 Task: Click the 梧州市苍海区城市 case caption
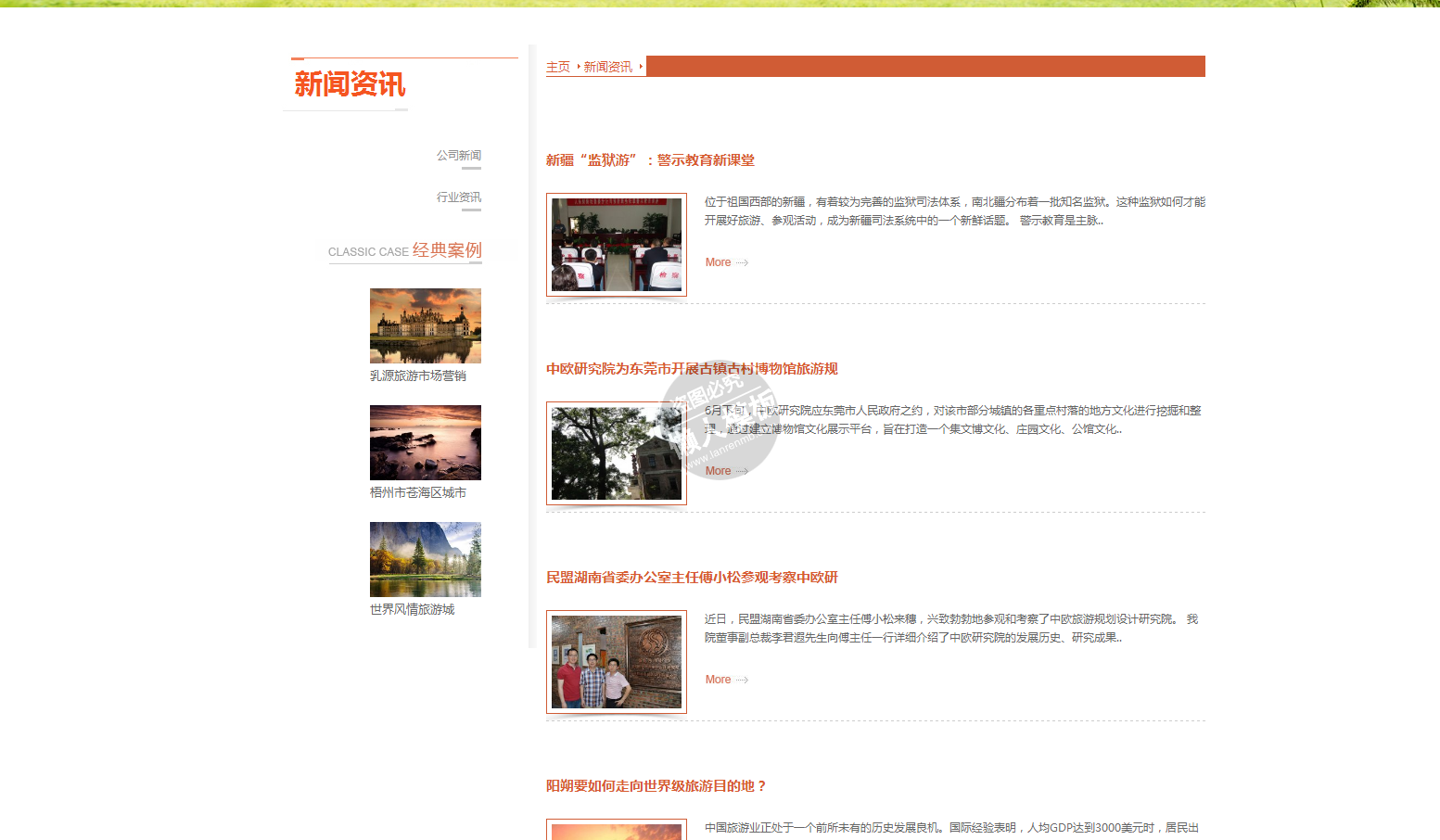click(x=417, y=492)
